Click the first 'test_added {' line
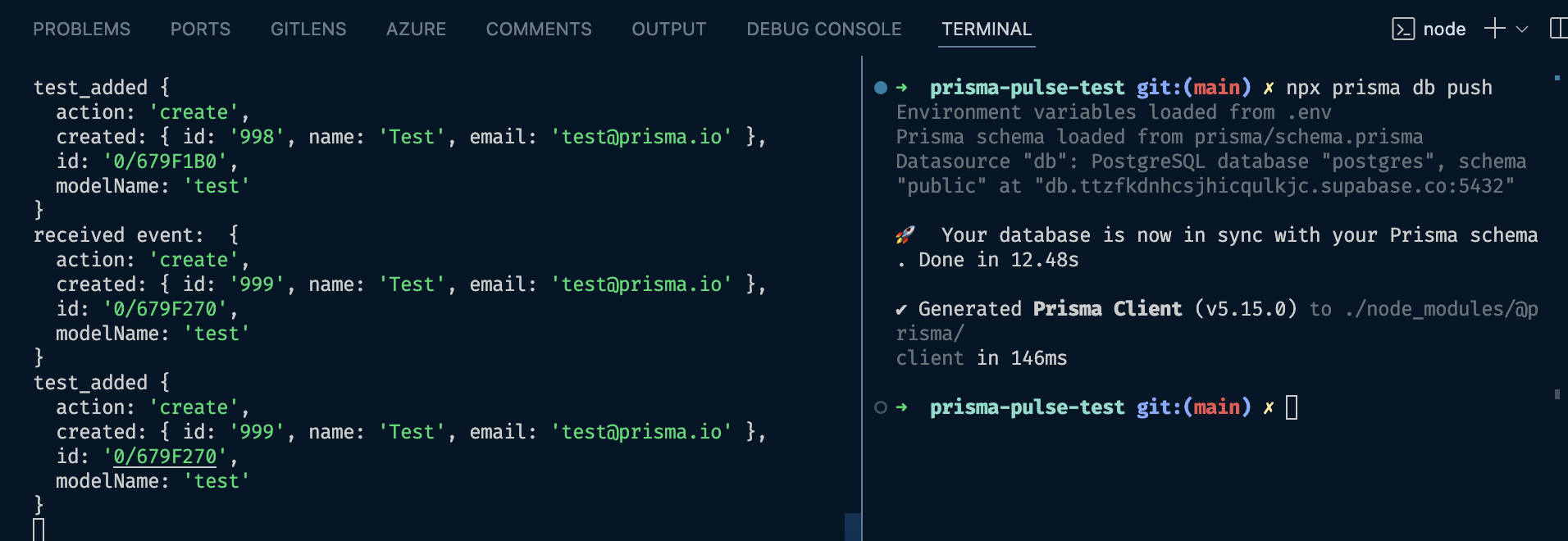This screenshot has height=541, width=1568. 102,88
